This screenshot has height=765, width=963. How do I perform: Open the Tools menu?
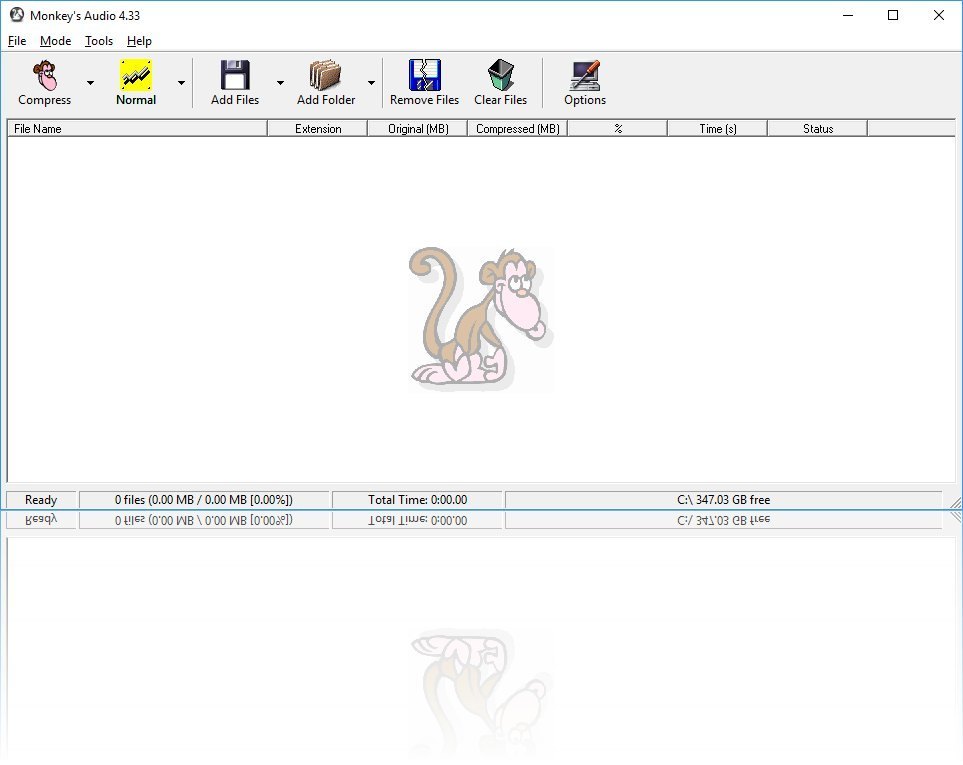[97, 41]
